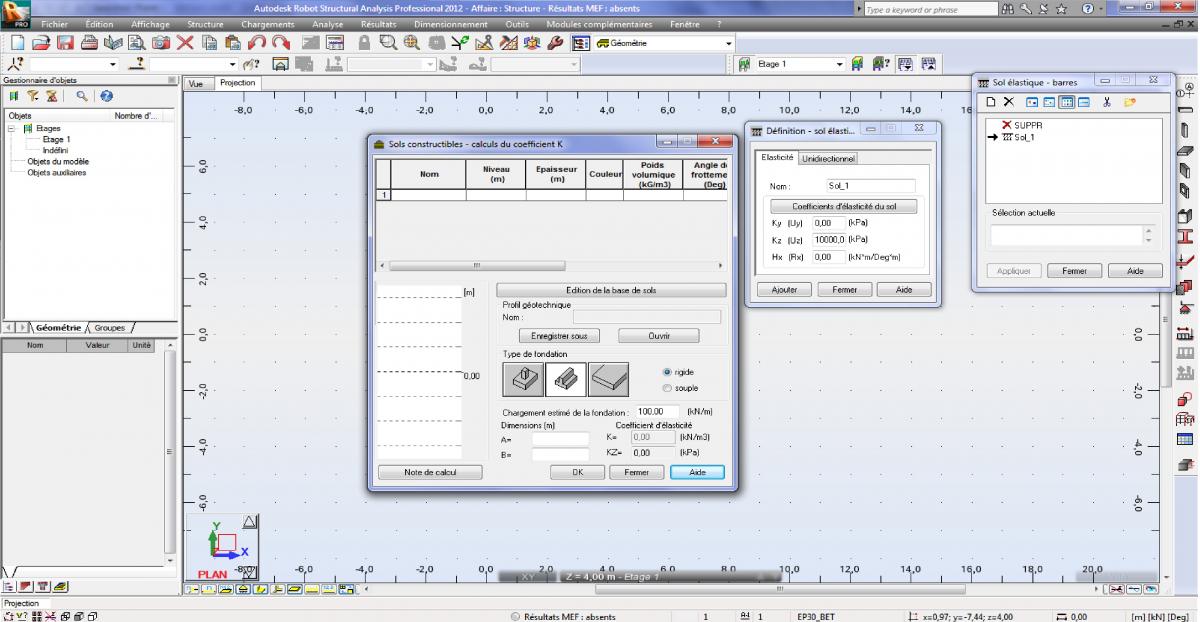
Task: Click the Print icon in main toolbar
Action: [90, 43]
